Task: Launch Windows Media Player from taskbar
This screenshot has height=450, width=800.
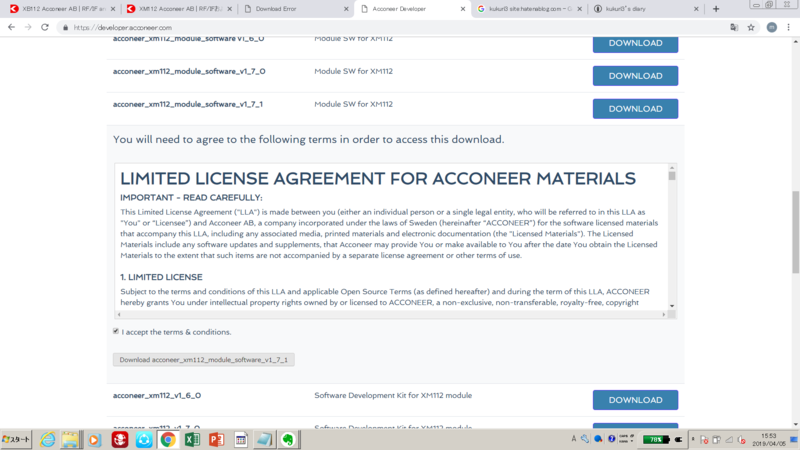Action: 94,439
